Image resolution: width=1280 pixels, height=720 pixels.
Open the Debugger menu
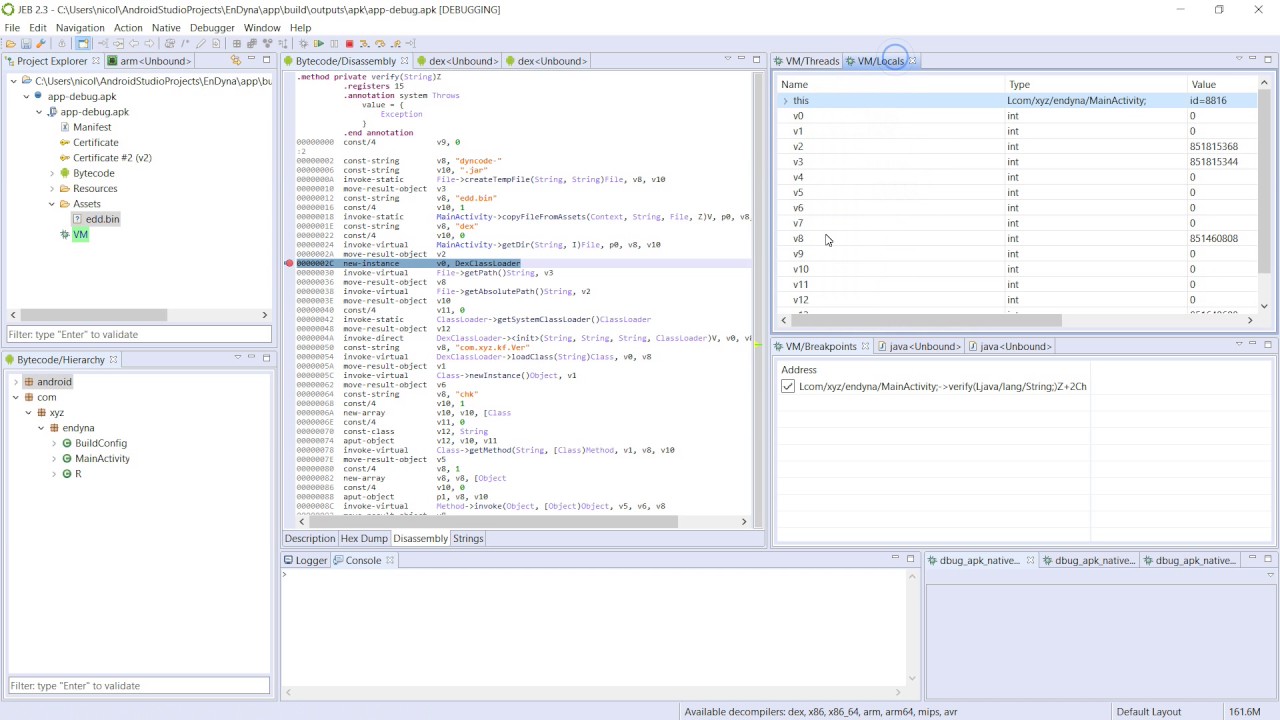click(x=211, y=27)
